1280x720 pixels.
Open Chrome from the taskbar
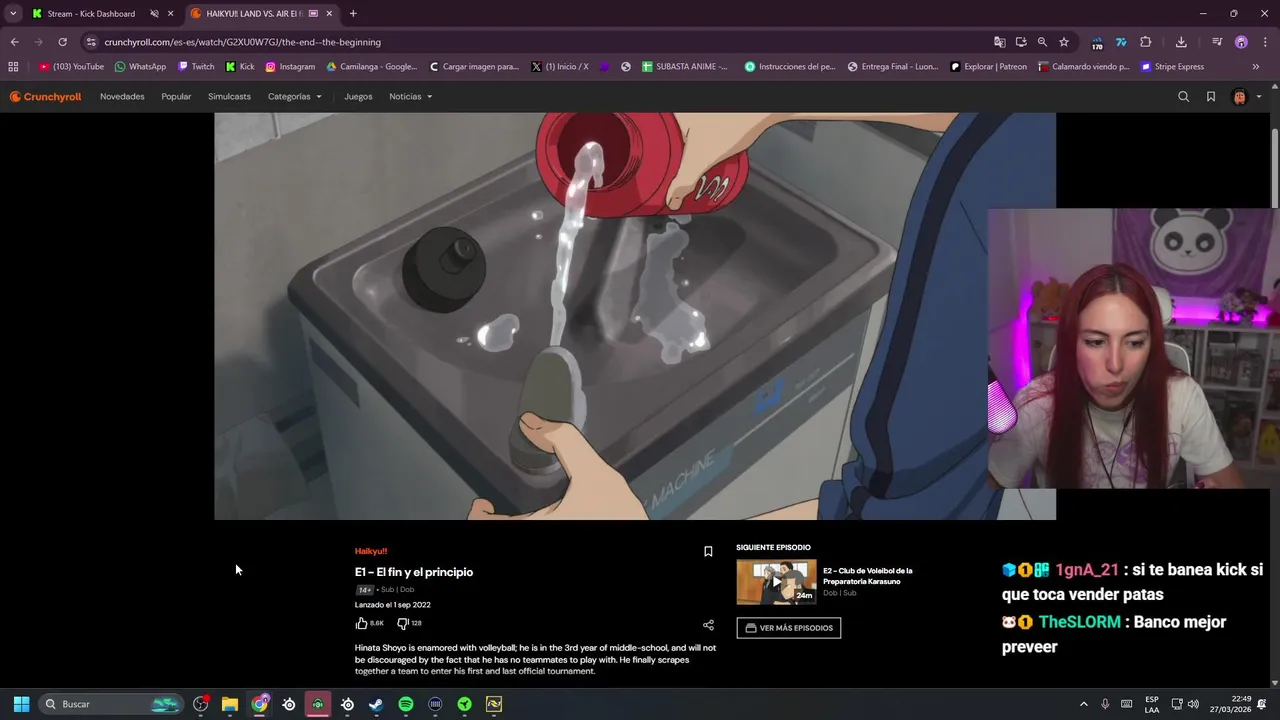pos(260,704)
